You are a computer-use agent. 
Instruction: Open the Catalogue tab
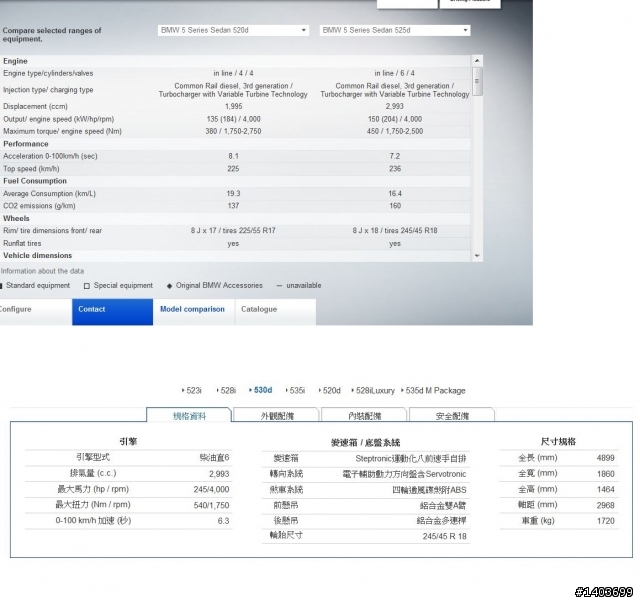click(275, 312)
